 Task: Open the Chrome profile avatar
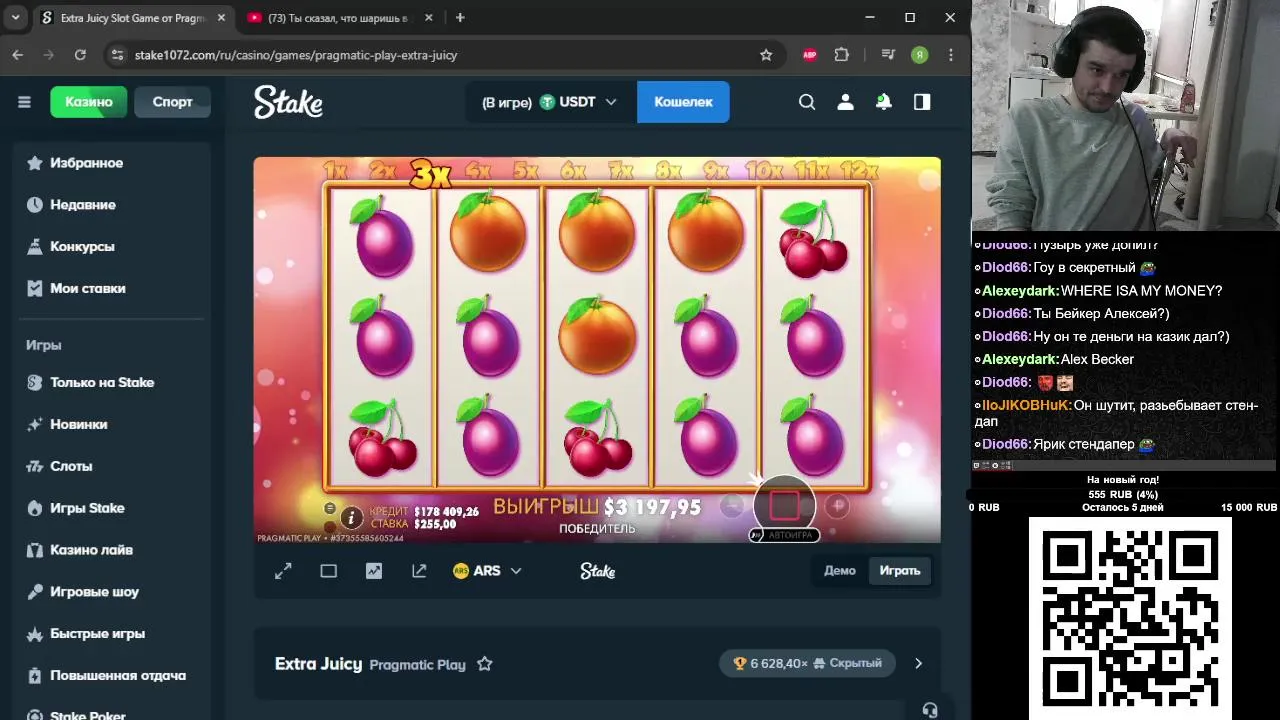point(919,55)
